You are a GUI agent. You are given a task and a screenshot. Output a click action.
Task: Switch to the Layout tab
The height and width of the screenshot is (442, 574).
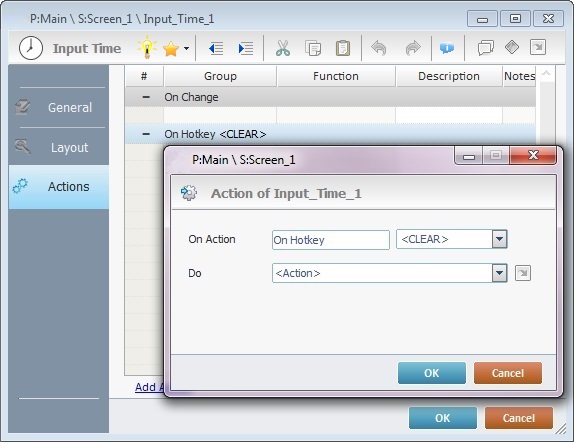(x=59, y=147)
